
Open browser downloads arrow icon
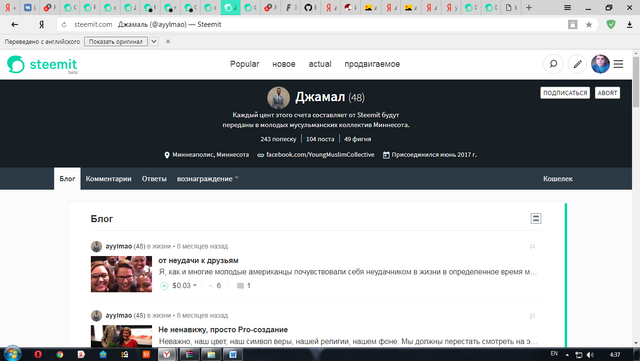point(629,25)
